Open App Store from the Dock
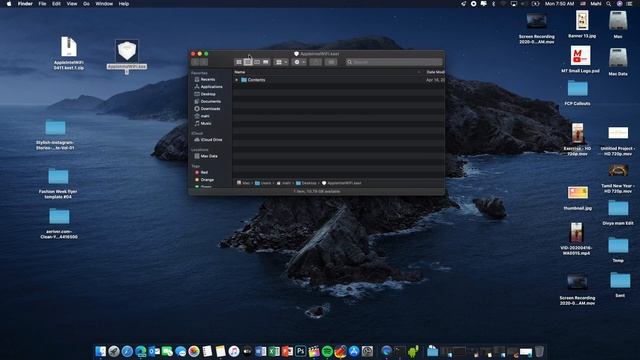640x360 pixels. [x=354, y=351]
